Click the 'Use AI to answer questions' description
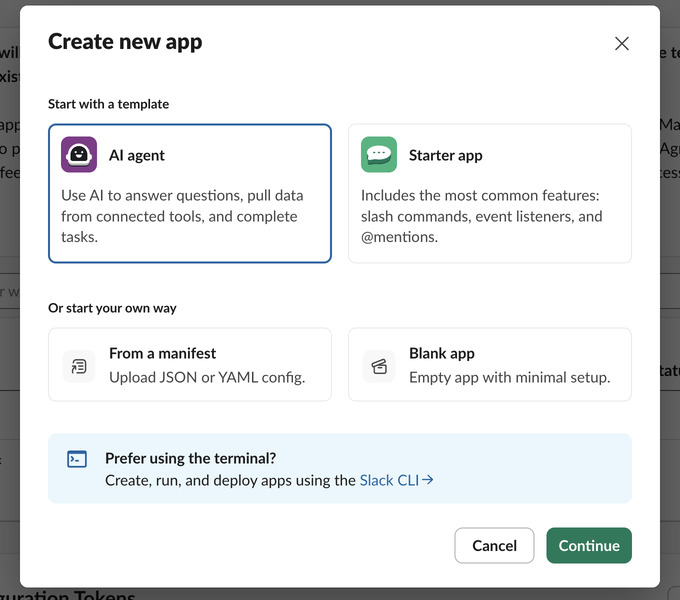Viewport: 680px width, 600px height. [182, 216]
